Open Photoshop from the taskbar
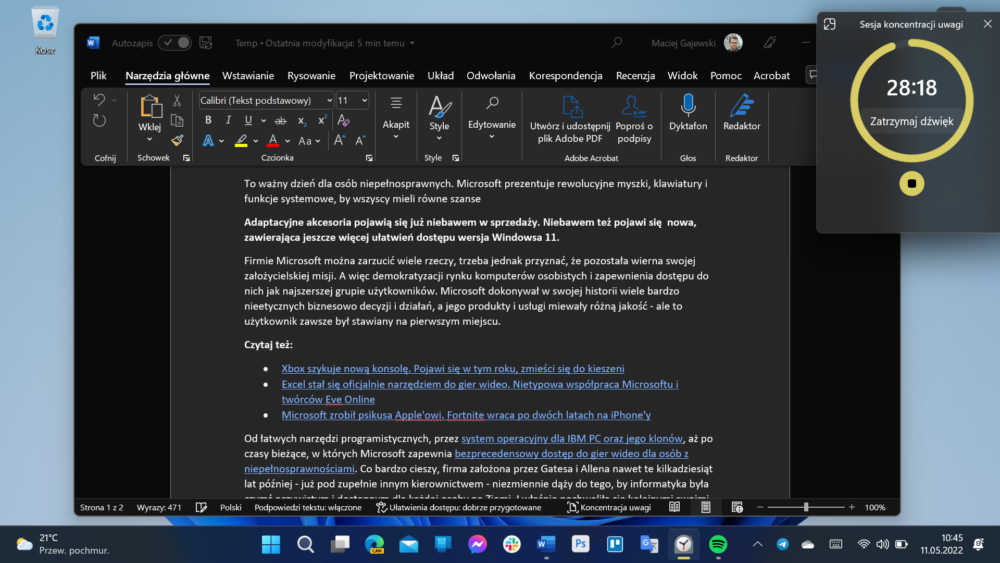This screenshot has height=563, width=1000. coord(580,545)
